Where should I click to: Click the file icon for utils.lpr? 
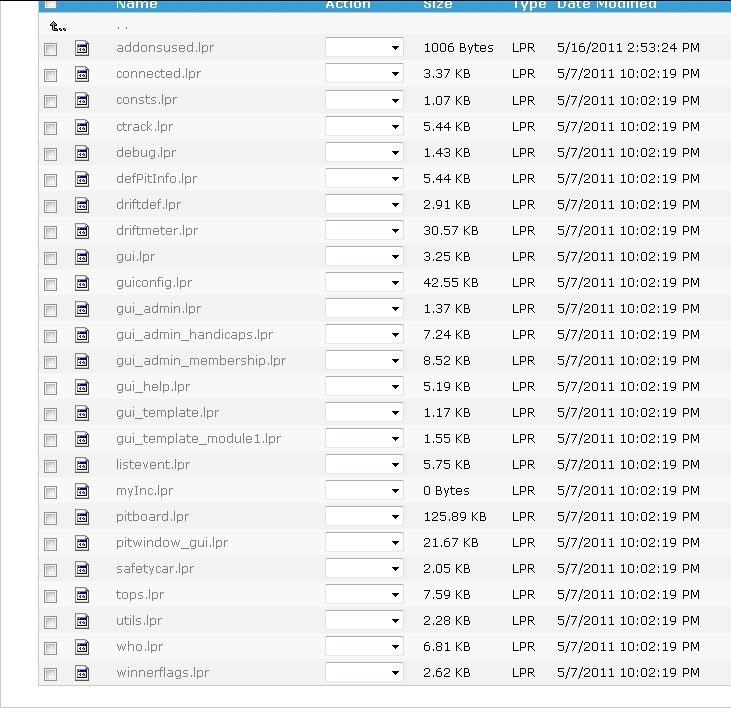[x=82, y=621]
